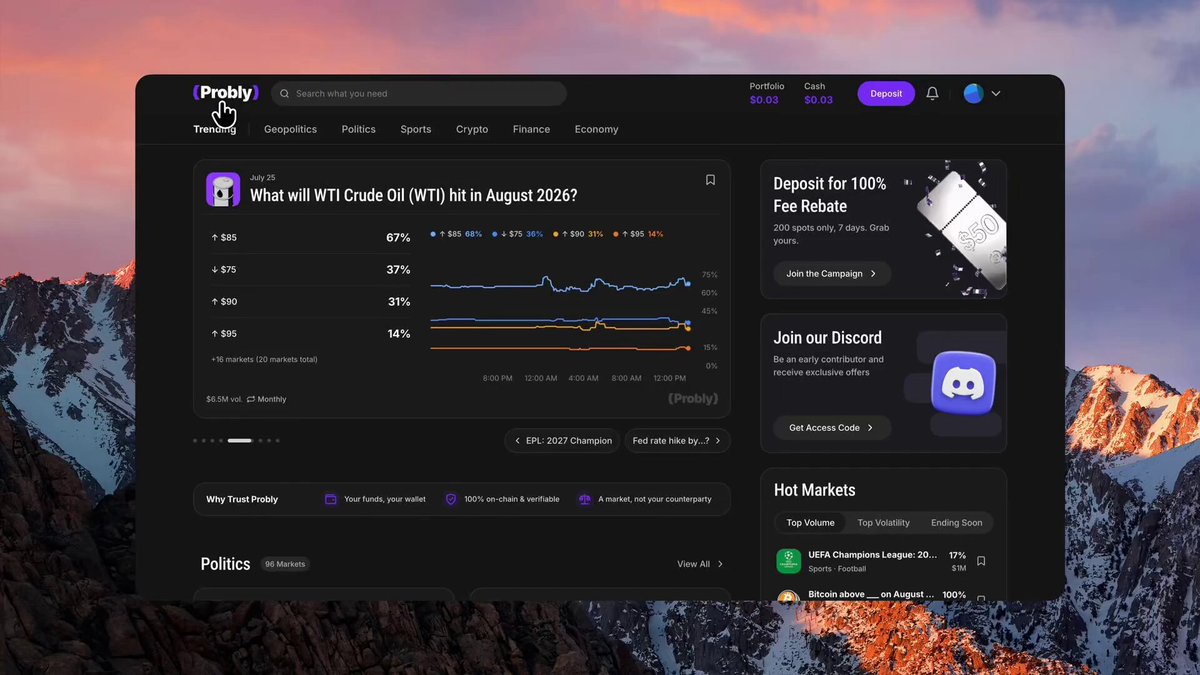Click Join the Campaign button
The image size is (1200, 675).
(832, 273)
